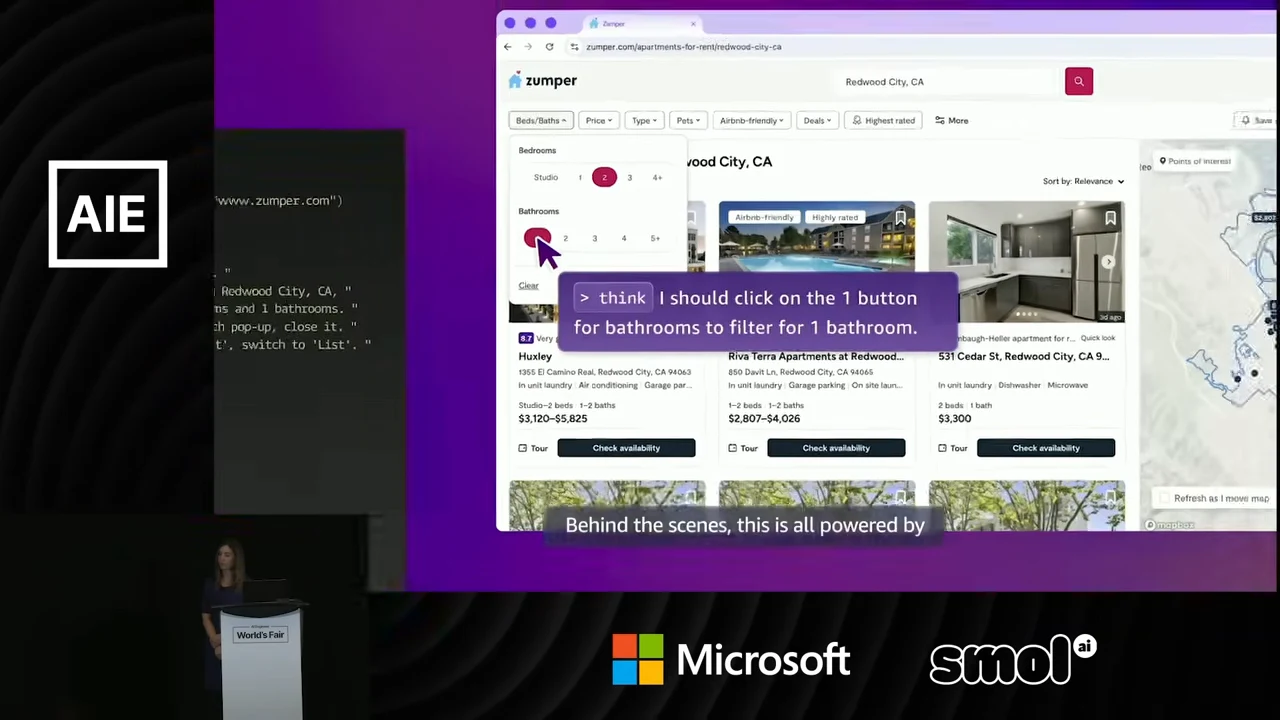This screenshot has height=720, width=1280.
Task: Show next photo on 531 Cedar St card
Action: [1108, 262]
